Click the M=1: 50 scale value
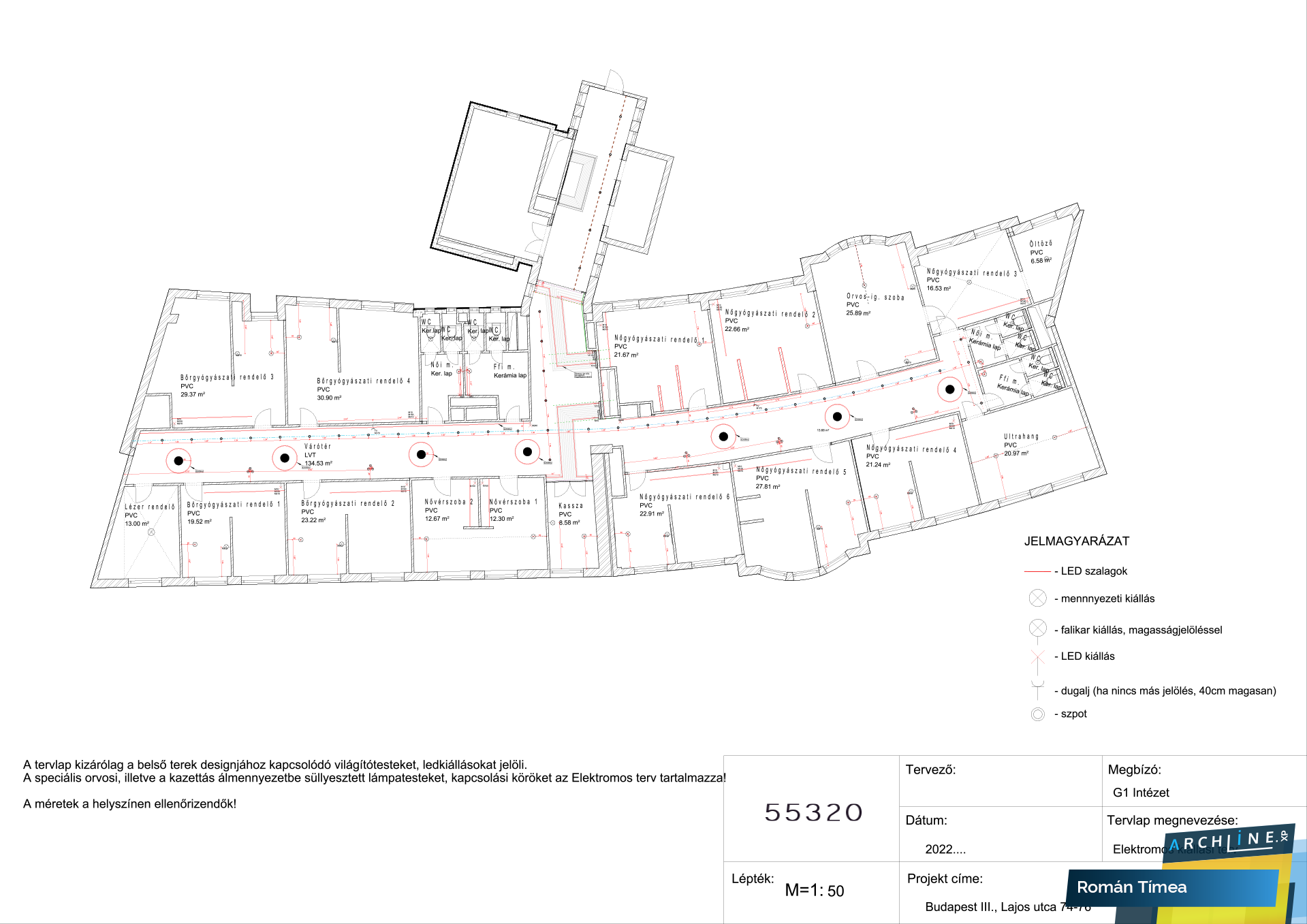Viewport: 1307px width, 924px height. click(815, 891)
